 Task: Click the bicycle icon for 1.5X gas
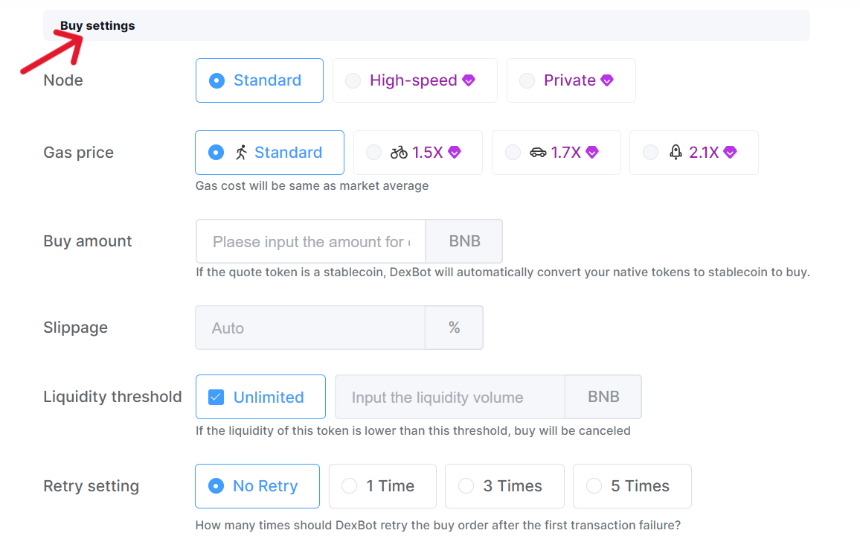click(x=399, y=152)
